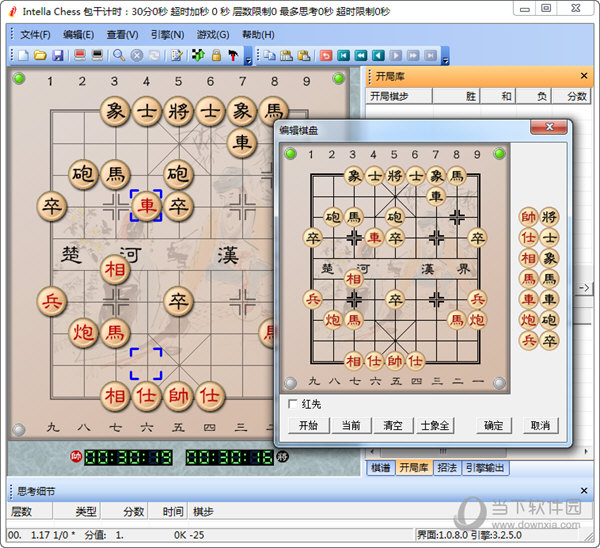Click the New game toolbar icon
This screenshot has width=600, height=548.
click(x=23, y=55)
